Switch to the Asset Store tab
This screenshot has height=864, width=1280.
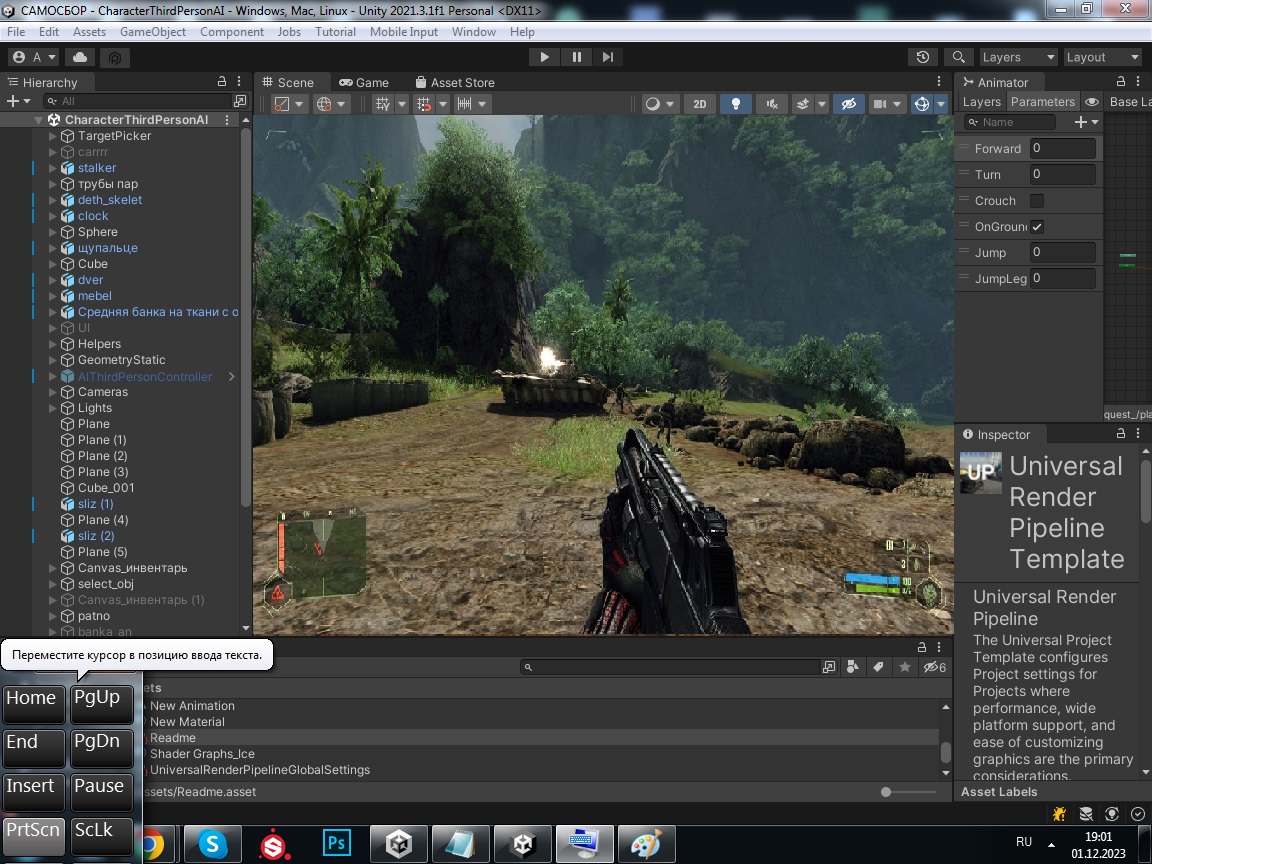[x=455, y=82]
